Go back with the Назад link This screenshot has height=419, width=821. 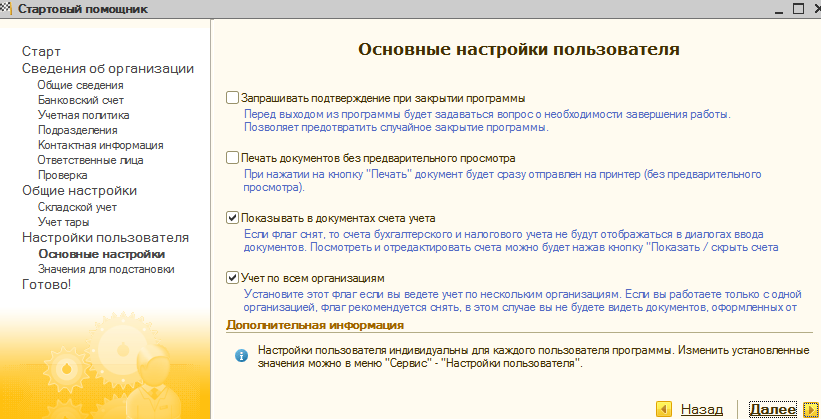702,410
